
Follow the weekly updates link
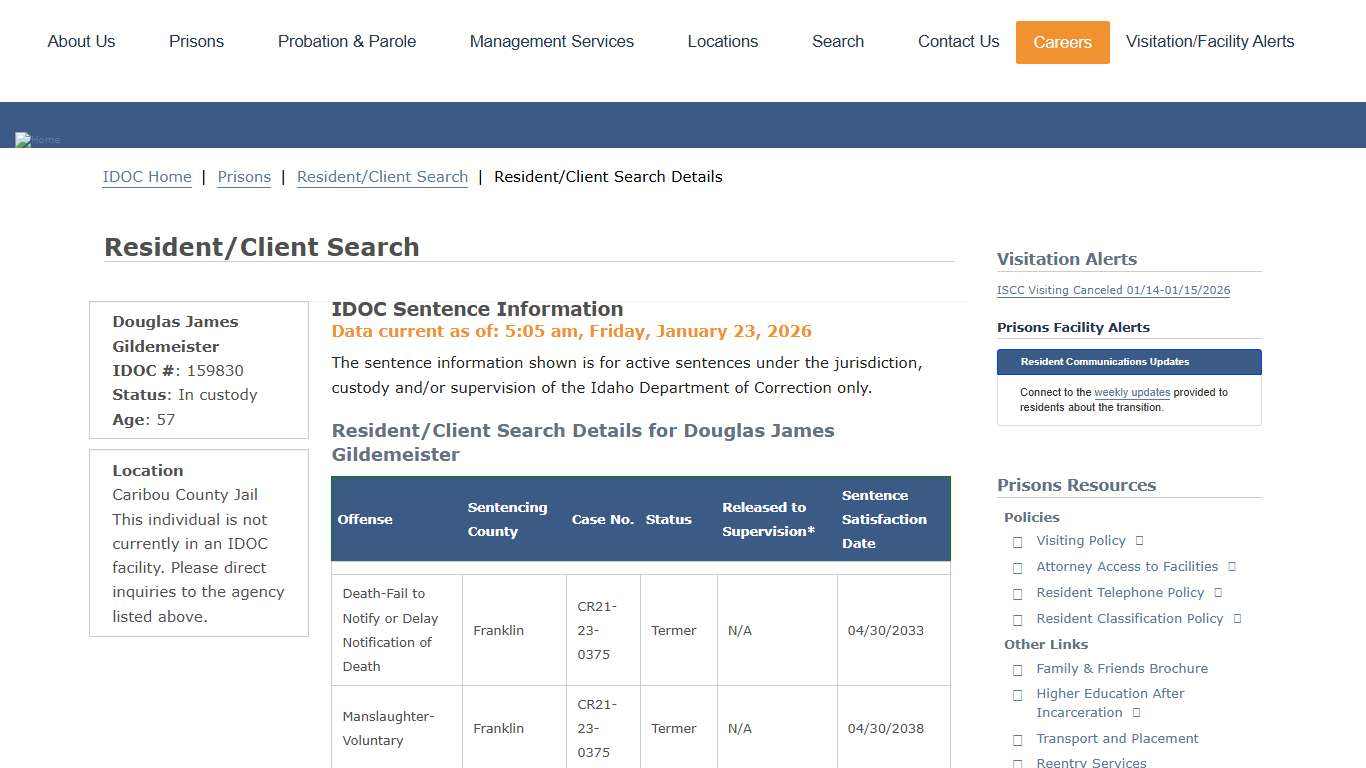pyautogui.click(x=1132, y=392)
